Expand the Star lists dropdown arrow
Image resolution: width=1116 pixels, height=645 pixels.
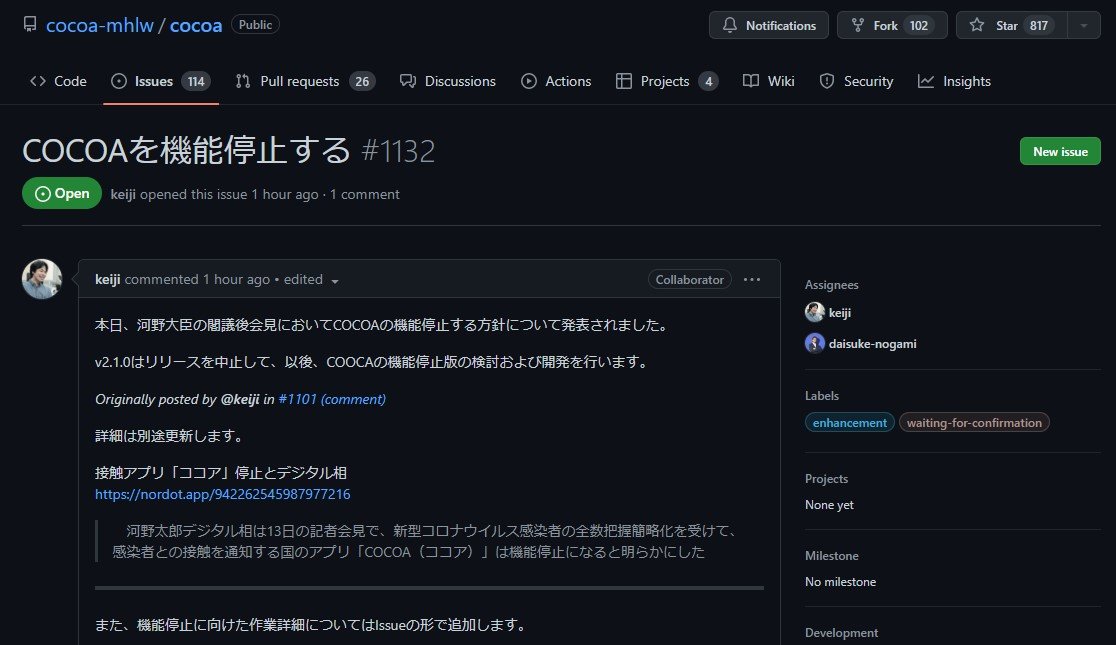(x=1084, y=25)
